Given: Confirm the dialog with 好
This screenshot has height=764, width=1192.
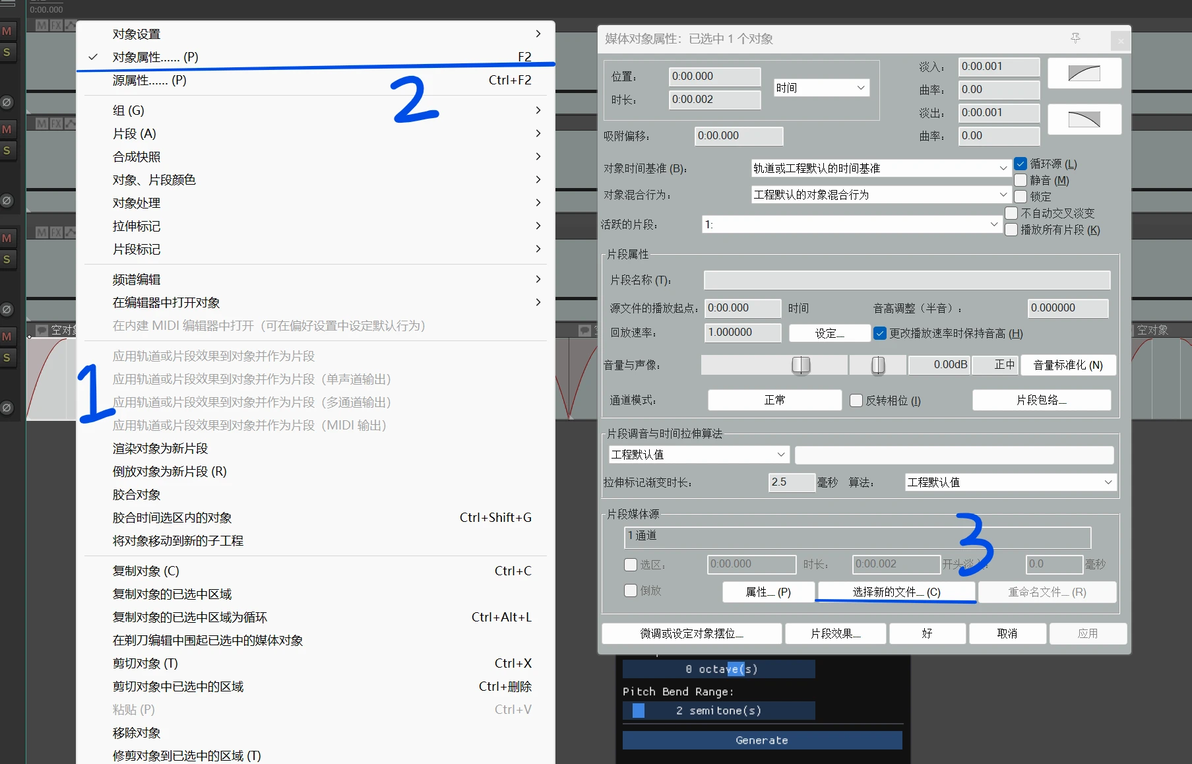Looking at the screenshot, I should [927, 633].
